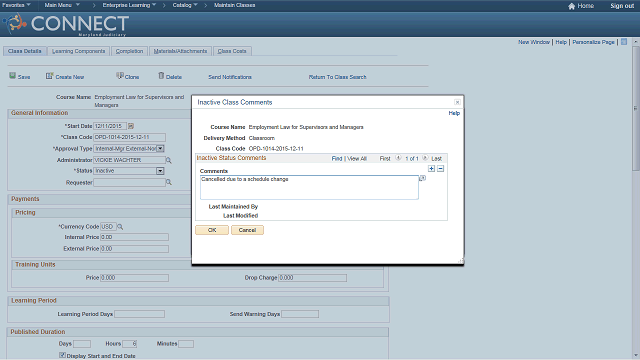This screenshot has width=640, height=360.
Task: Open the Main Menu dropdown
Action: click(x=62, y=5)
